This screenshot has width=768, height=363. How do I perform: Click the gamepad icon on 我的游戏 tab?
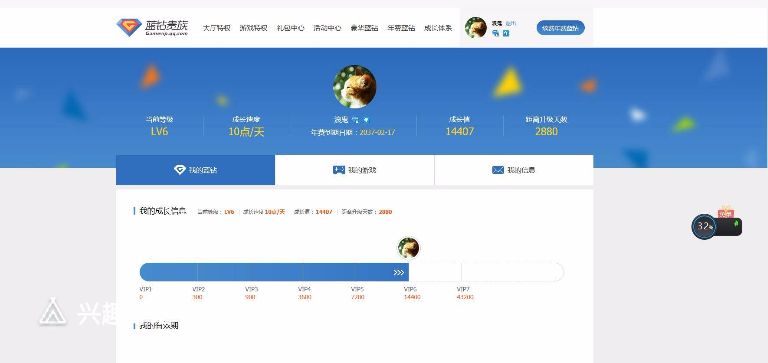click(x=339, y=170)
